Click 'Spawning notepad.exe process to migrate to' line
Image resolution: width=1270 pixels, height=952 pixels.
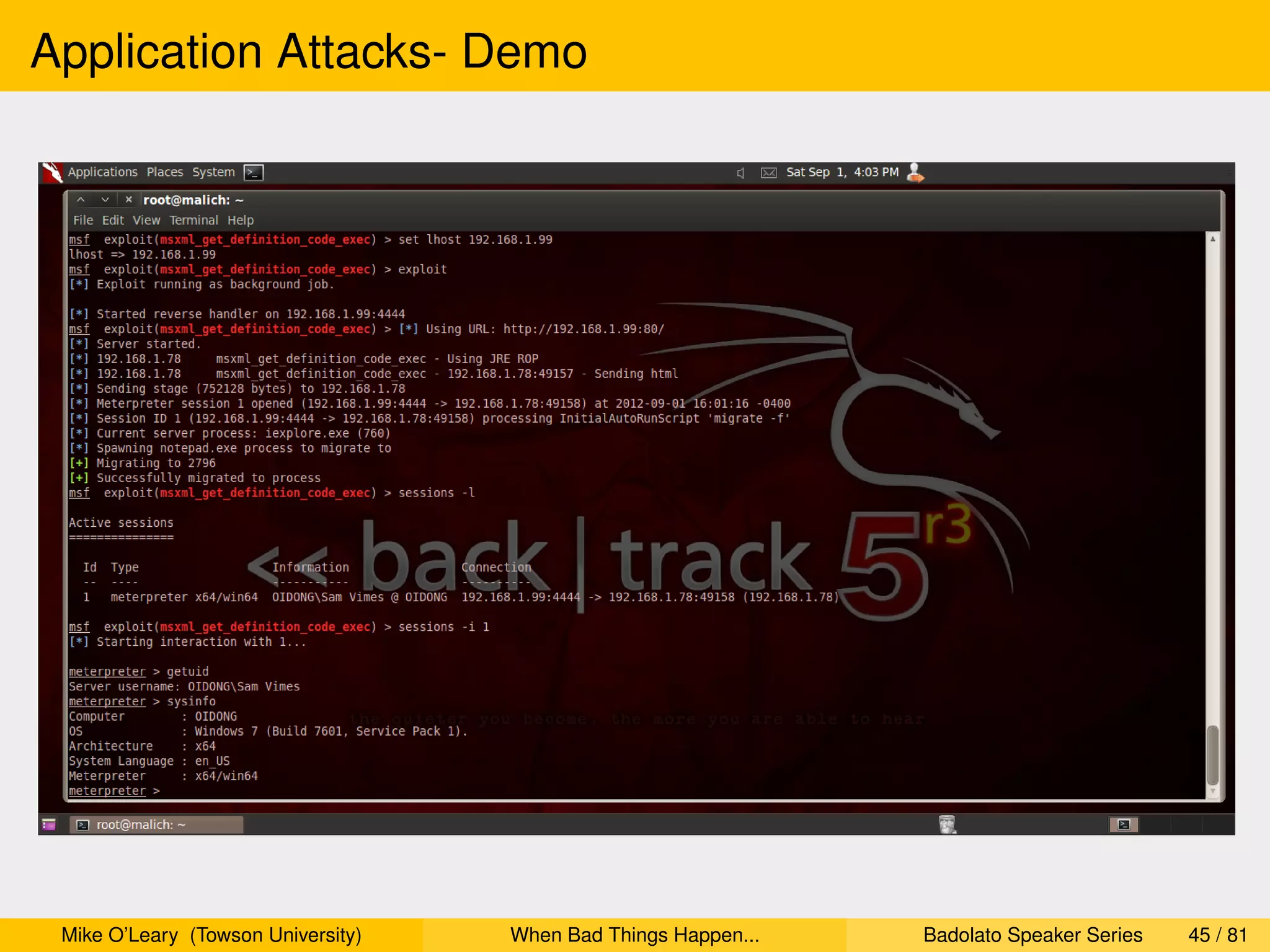coord(230,448)
